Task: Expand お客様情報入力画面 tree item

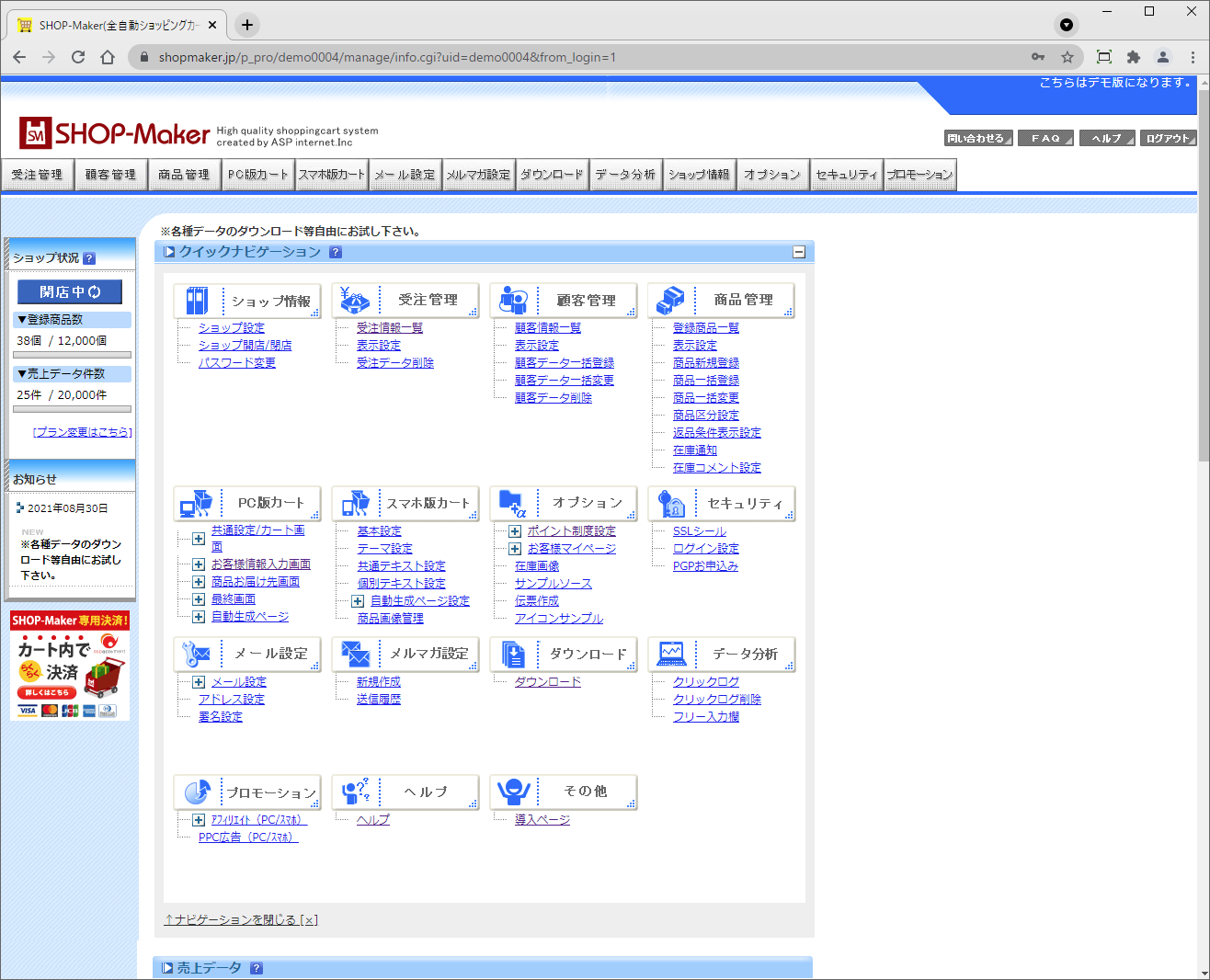Action: click(x=199, y=564)
